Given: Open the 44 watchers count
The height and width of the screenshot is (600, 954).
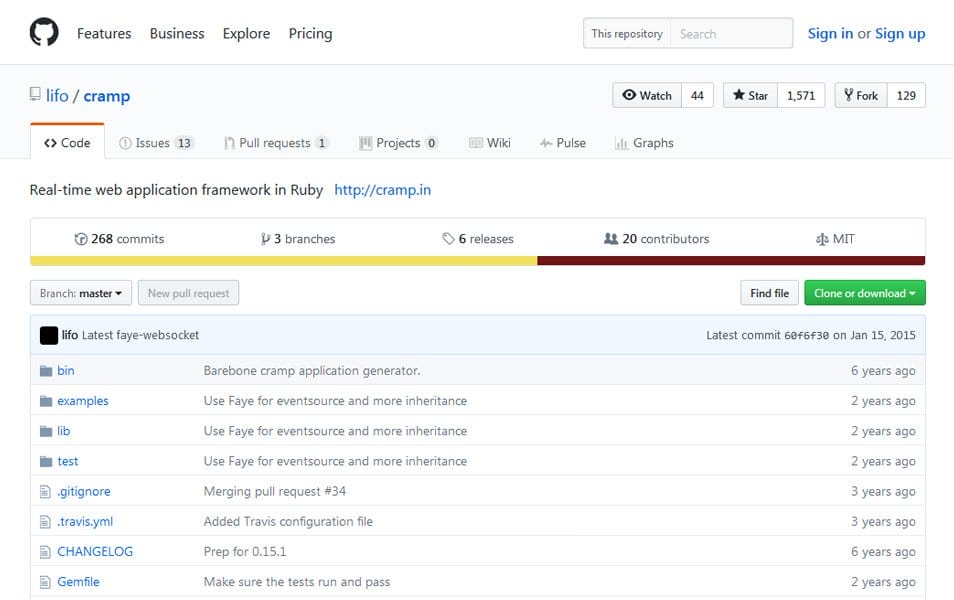Looking at the screenshot, I should 697,95.
